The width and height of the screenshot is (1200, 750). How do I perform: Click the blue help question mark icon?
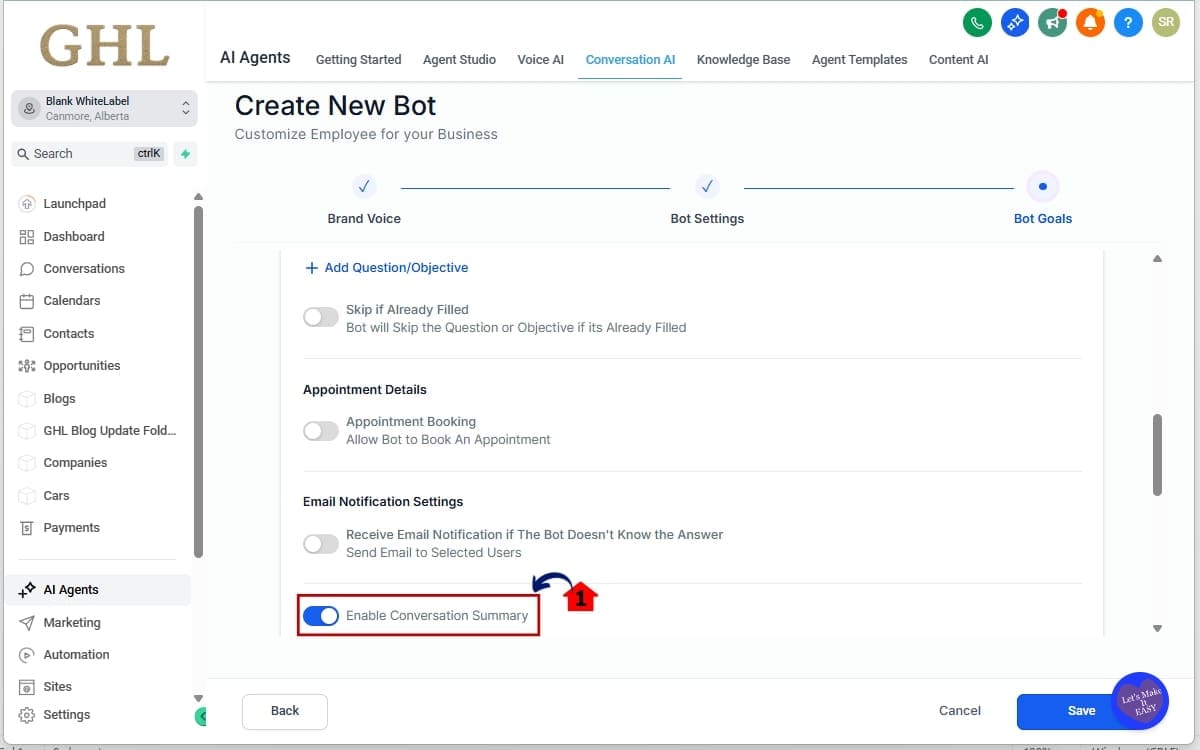click(1128, 22)
